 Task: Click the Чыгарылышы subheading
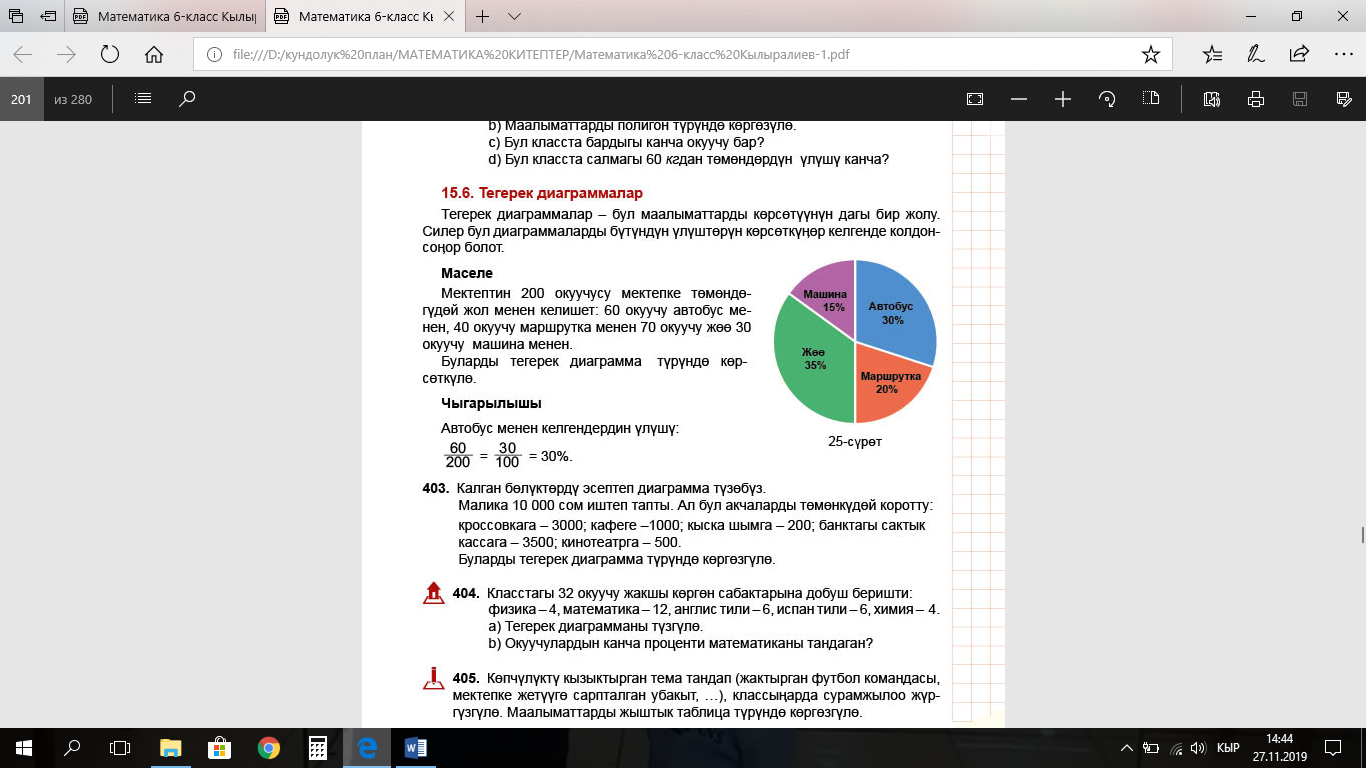[491, 403]
